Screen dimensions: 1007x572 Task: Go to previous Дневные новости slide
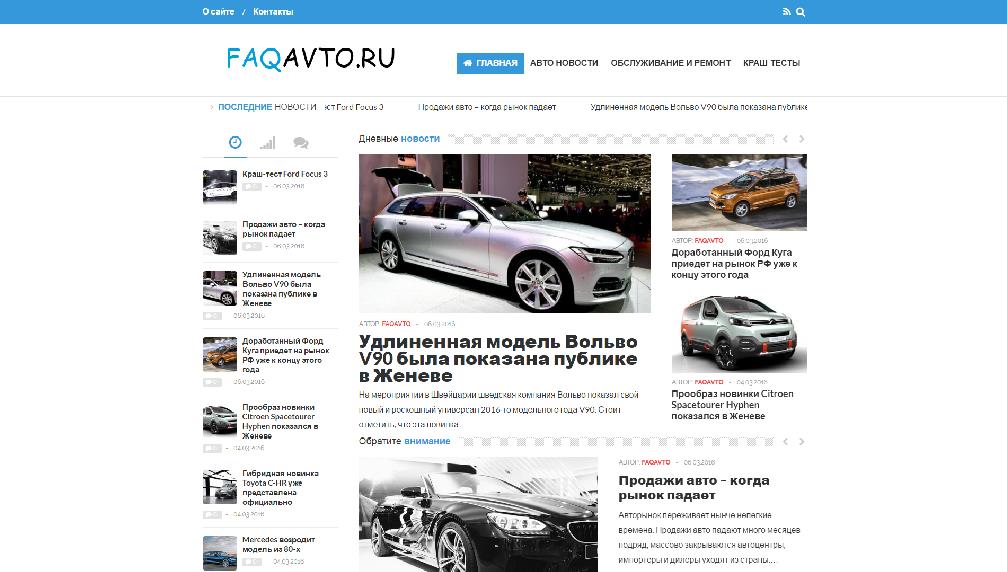pyautogui.click(x=785, y=139)
